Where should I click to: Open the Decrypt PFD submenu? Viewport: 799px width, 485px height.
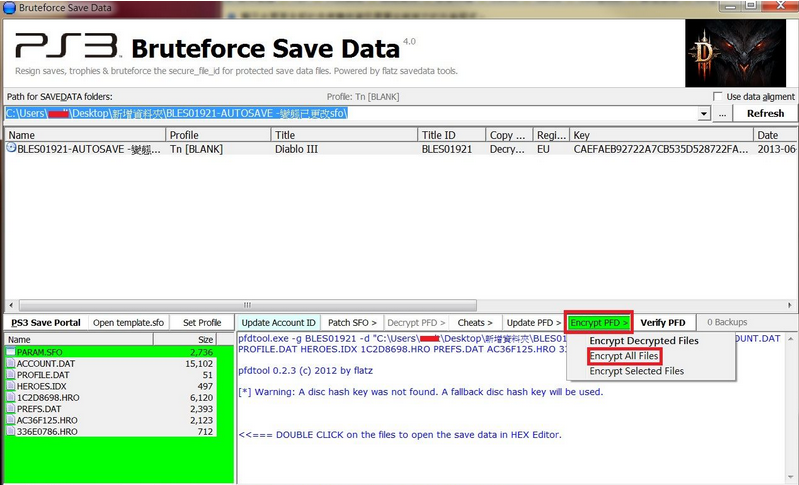pos(416,322)
